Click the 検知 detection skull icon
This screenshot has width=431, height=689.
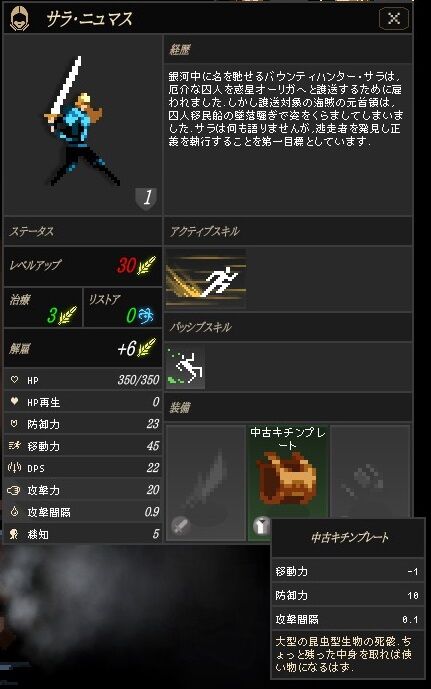(x=14, y=534)
